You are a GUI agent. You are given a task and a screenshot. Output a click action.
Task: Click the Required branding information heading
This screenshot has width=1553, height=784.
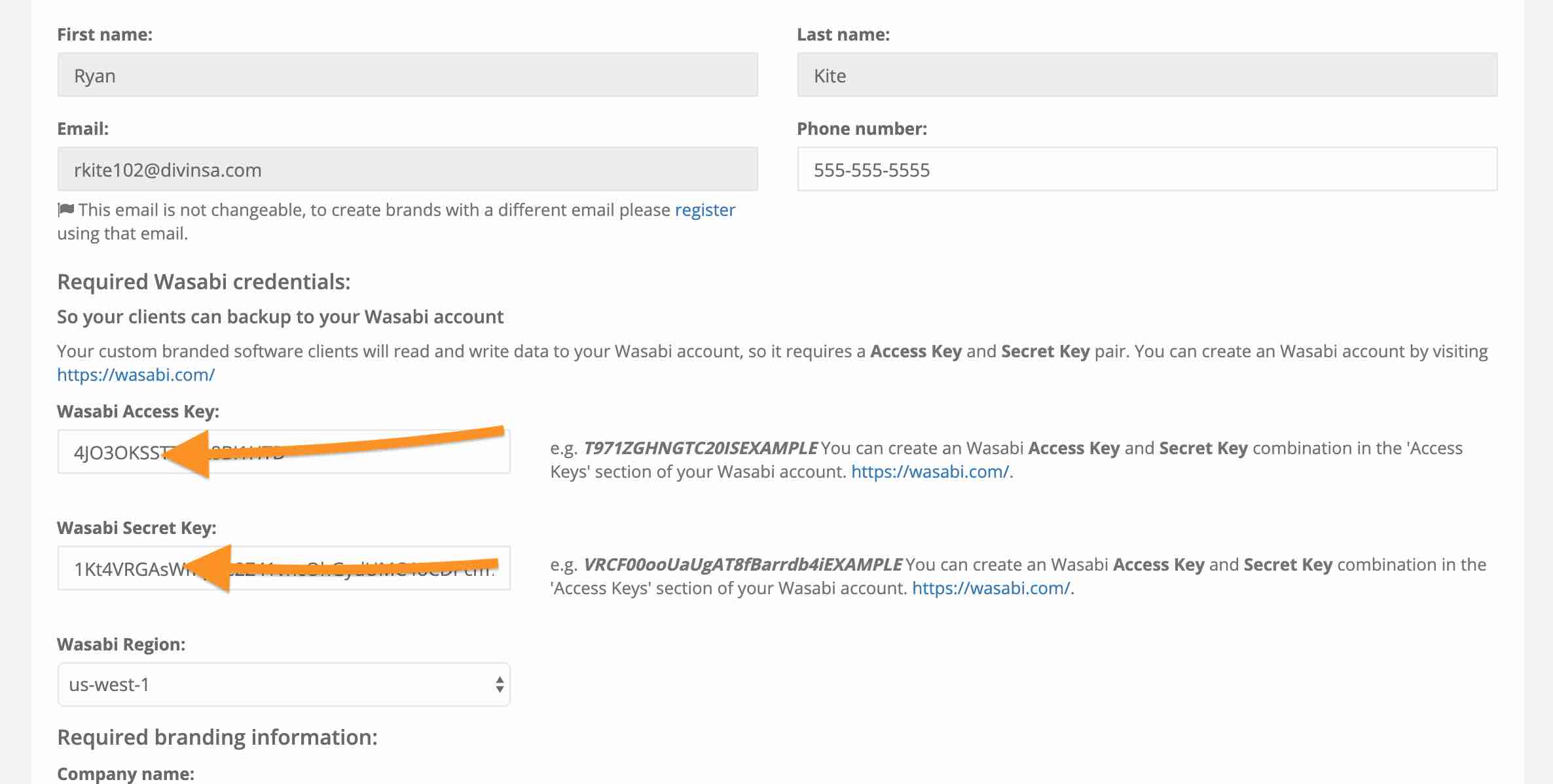(x=217, y=738)
